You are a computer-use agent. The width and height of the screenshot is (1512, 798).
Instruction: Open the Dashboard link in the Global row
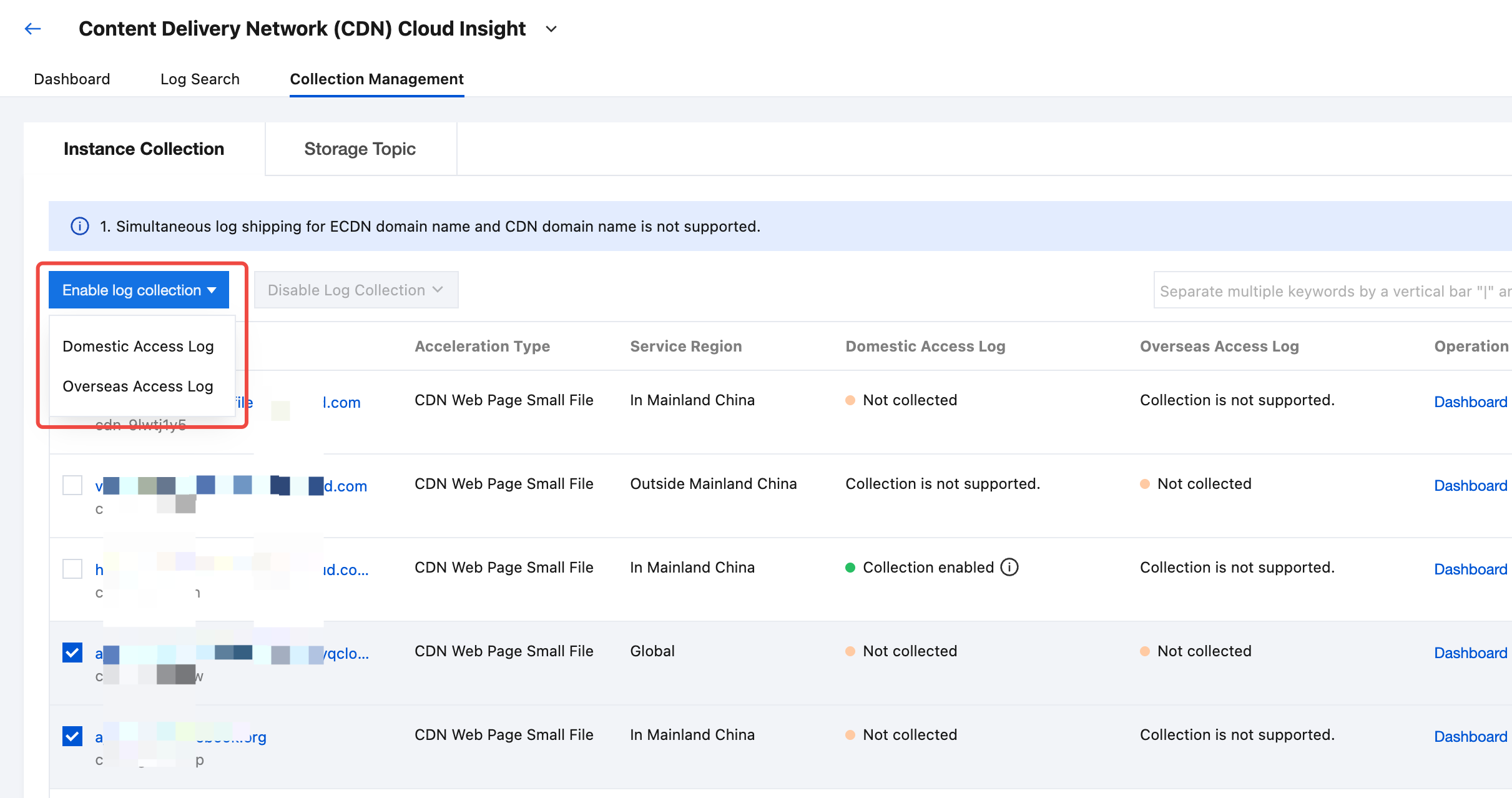(x=1470, y=653)
